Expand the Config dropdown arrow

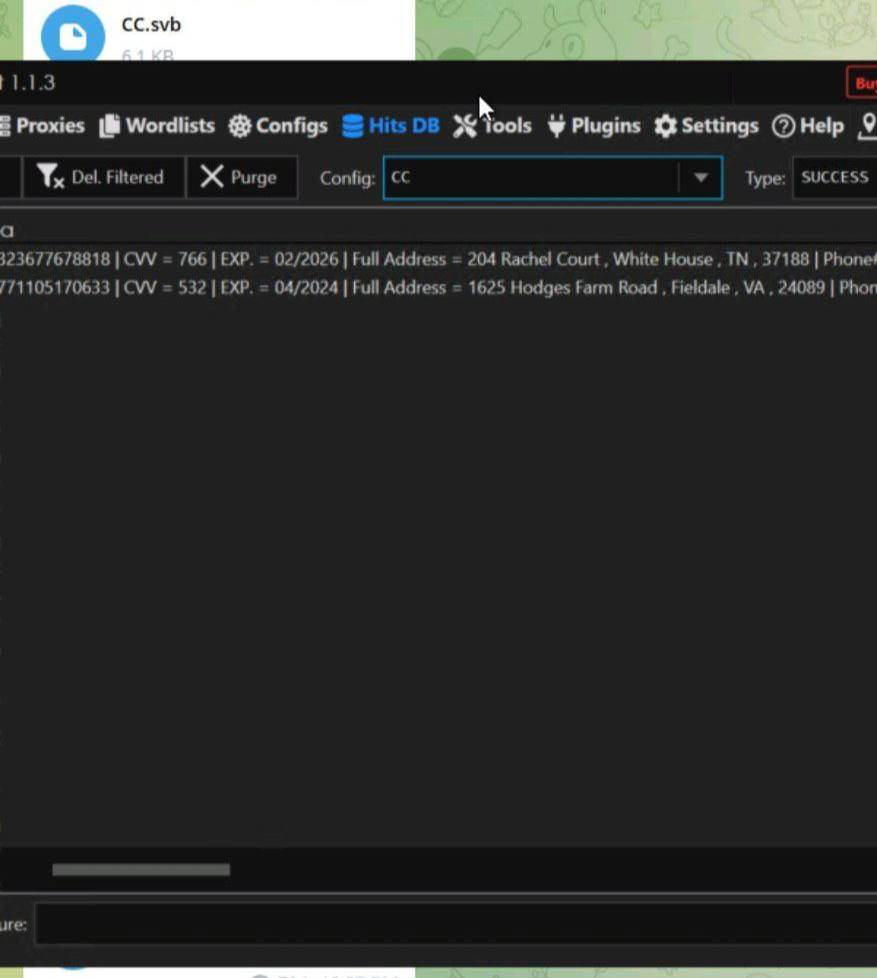700,178
